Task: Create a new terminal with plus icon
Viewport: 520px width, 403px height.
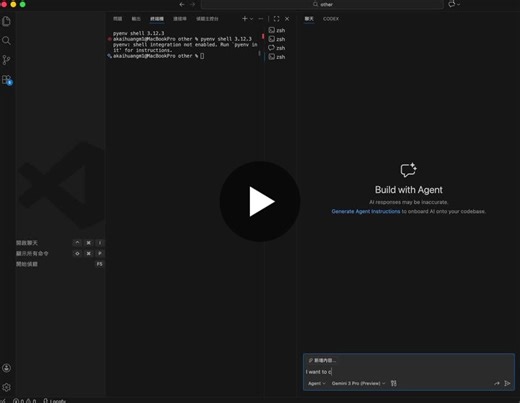Action: click(245, 19)
